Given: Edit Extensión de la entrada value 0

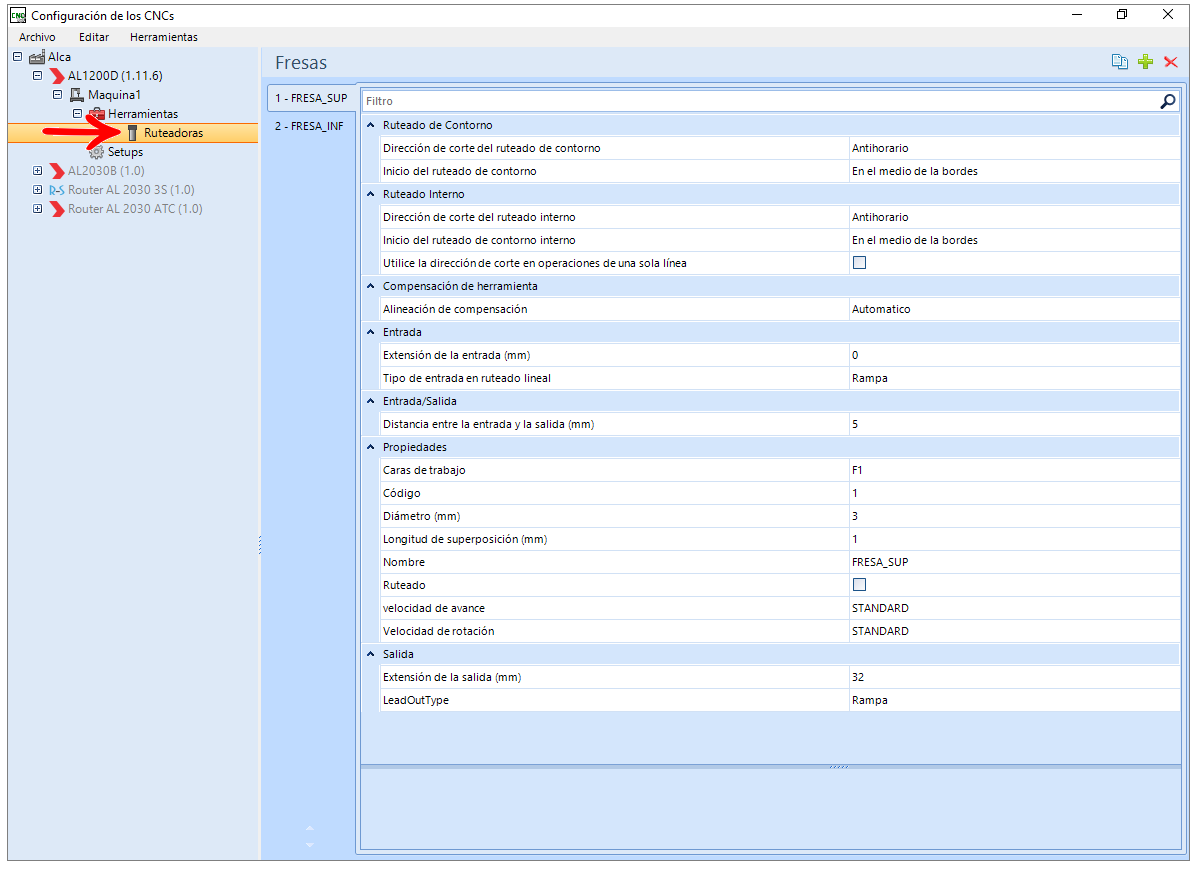Looking at the screenshot, I should pos(1014,355).
